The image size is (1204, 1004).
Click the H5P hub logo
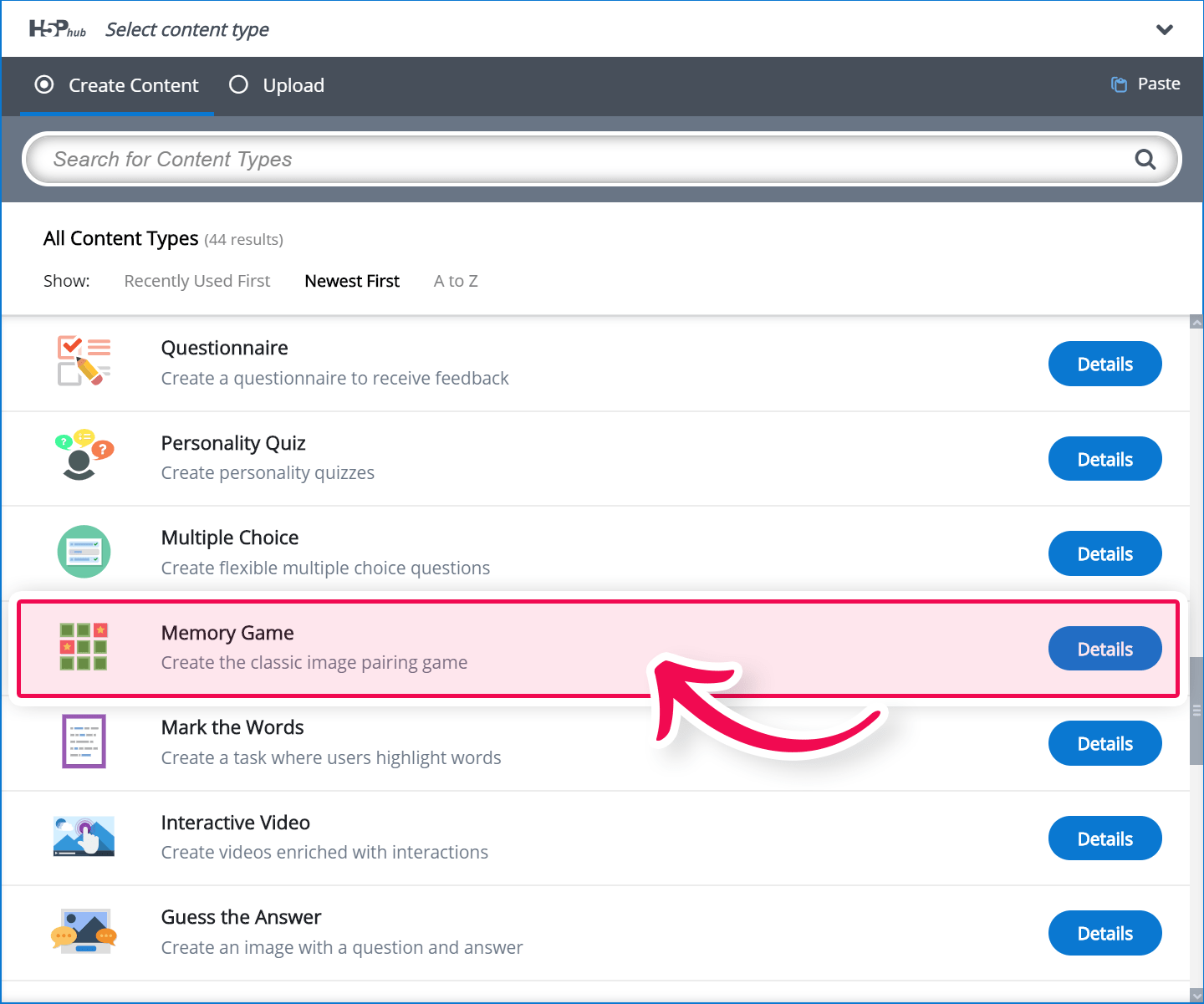point(57,29)
